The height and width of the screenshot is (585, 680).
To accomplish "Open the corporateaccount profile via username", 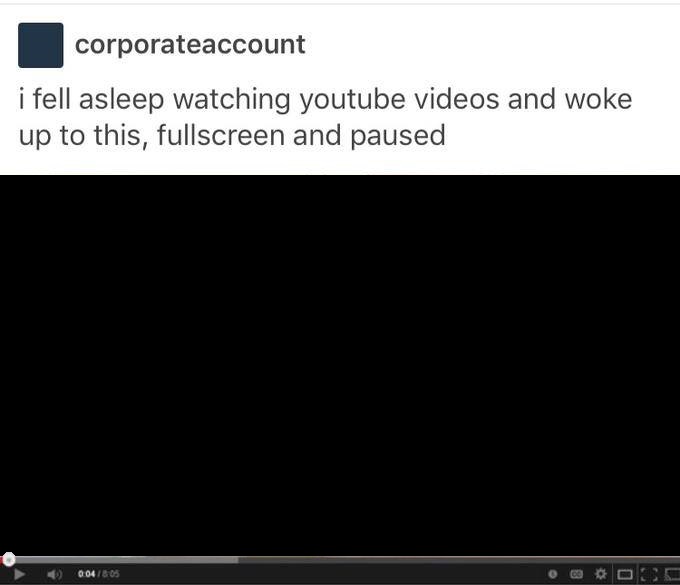I will (190, 45).
